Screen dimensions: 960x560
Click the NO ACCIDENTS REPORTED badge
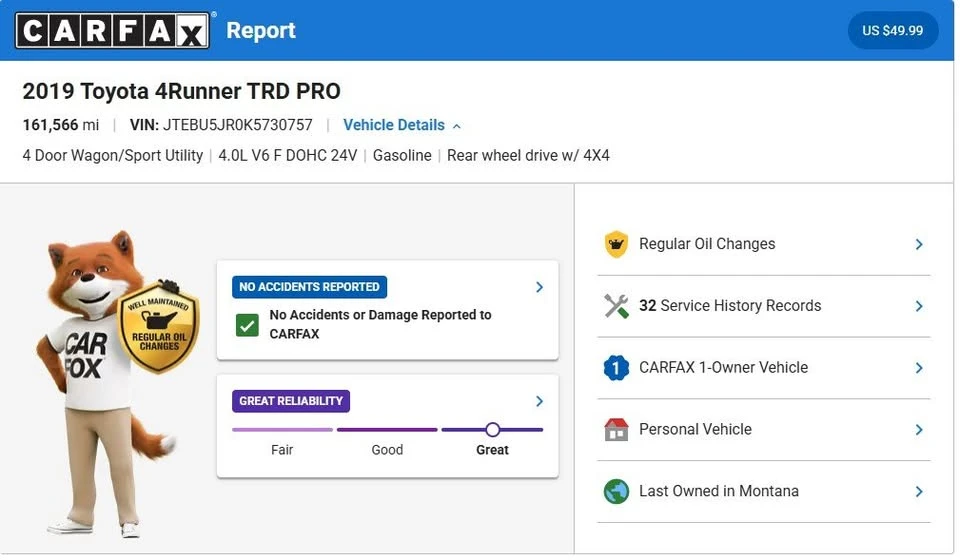tap(309, 287)
